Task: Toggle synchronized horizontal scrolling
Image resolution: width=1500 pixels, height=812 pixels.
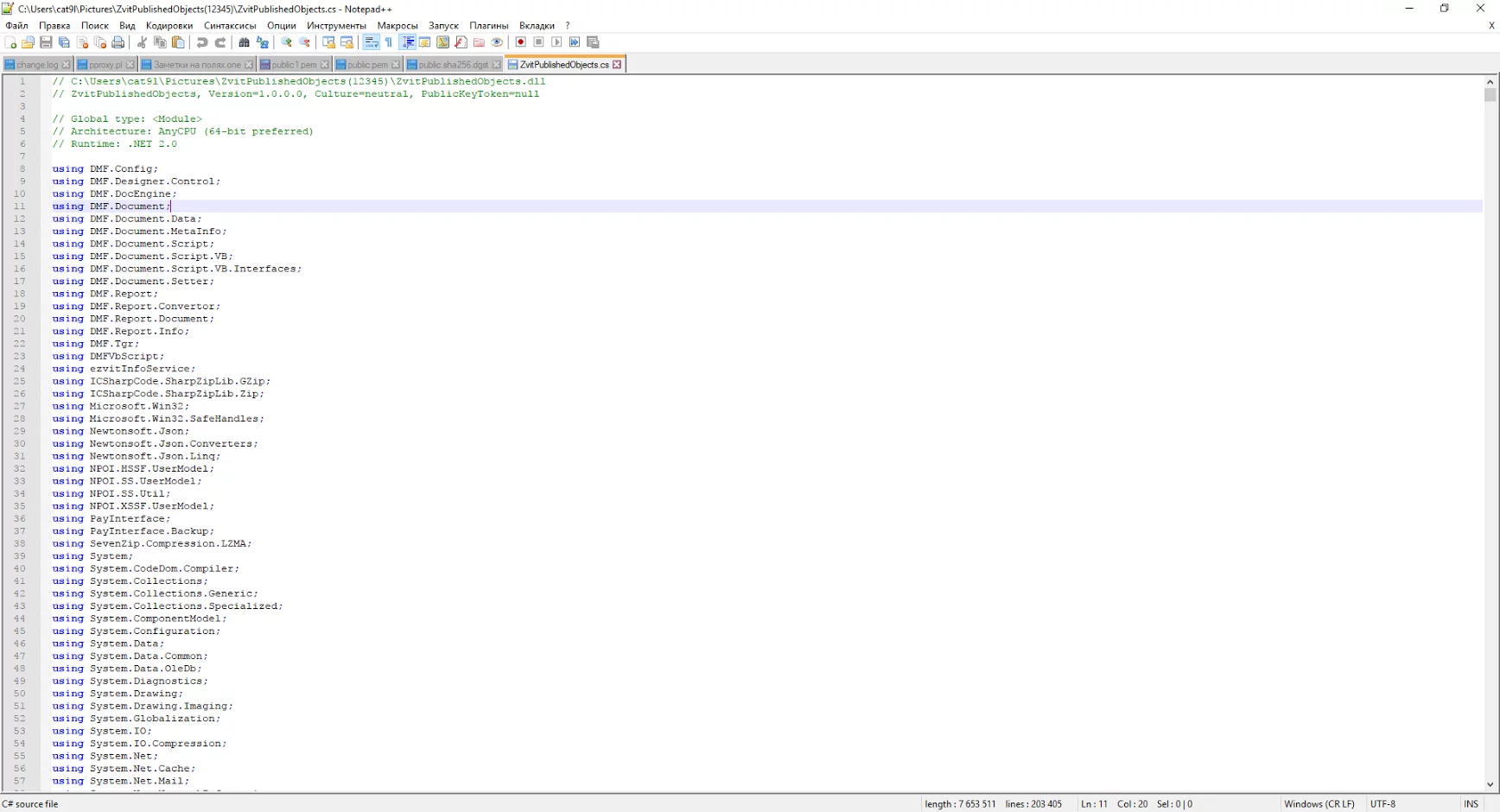Action: click(346, 42)
